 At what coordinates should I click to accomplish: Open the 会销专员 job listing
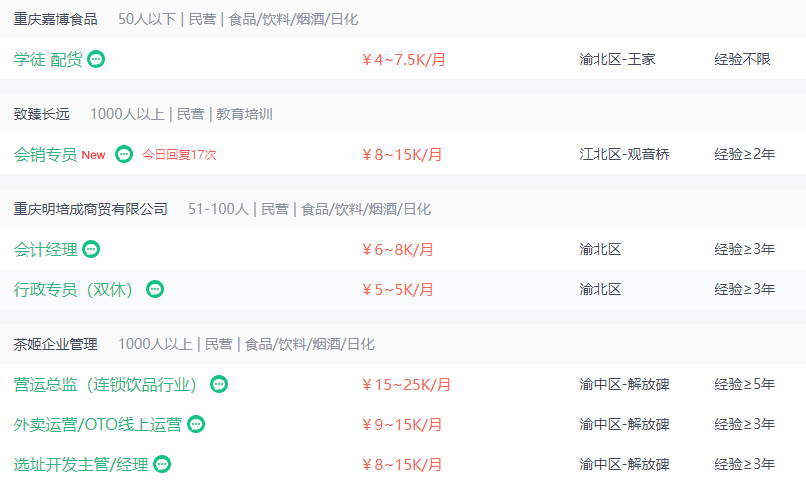coord(45,154)
